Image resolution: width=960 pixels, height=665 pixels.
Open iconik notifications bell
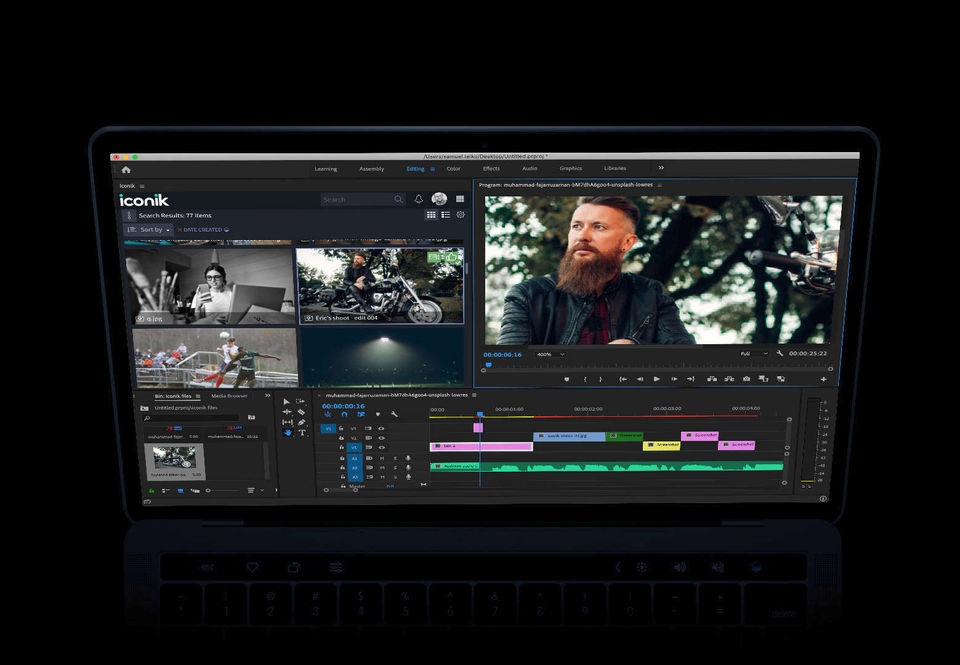click(x=419, y=199)
